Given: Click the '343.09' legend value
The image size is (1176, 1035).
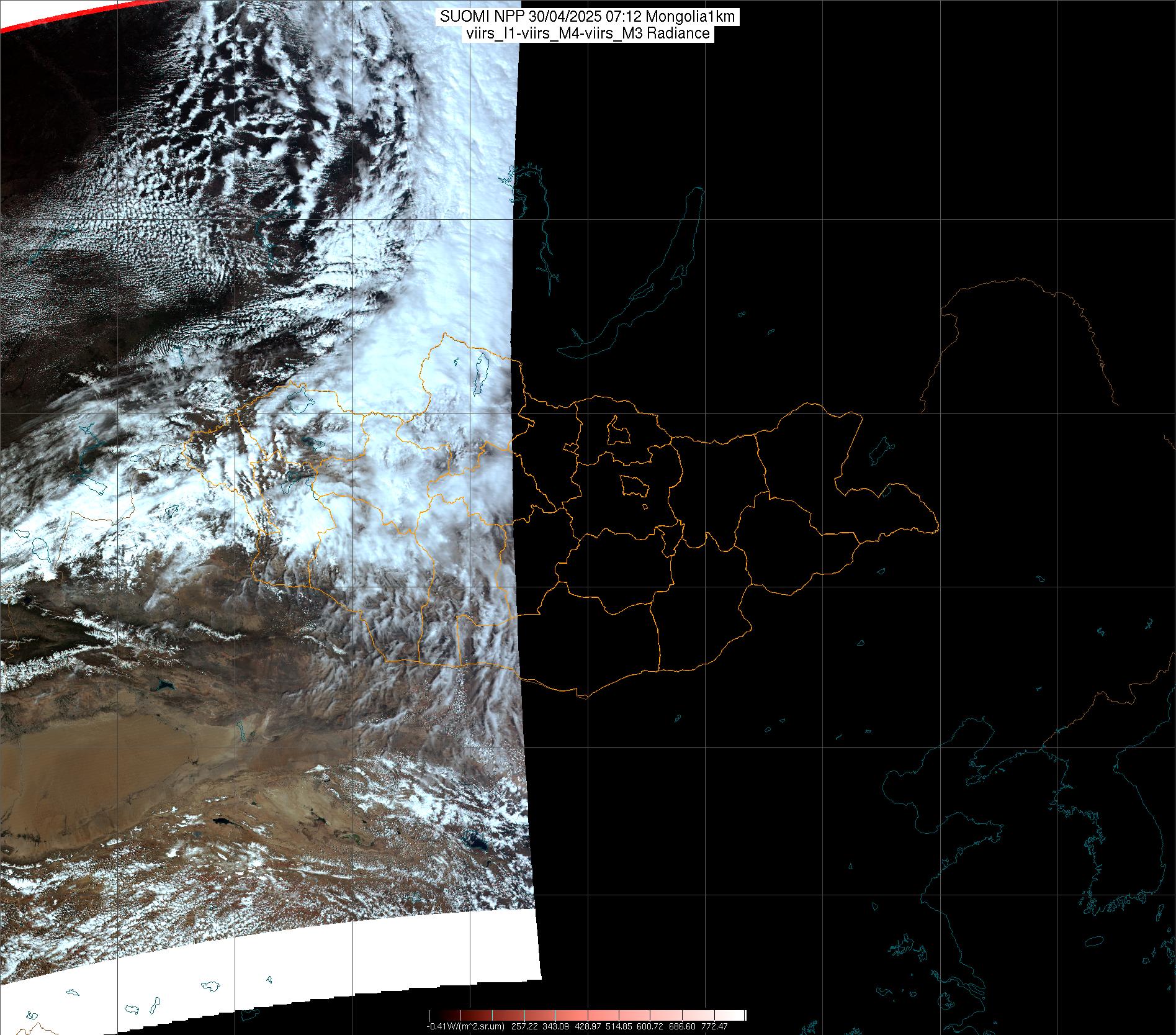Looking at the screenshot, I should coord(555,1026).
